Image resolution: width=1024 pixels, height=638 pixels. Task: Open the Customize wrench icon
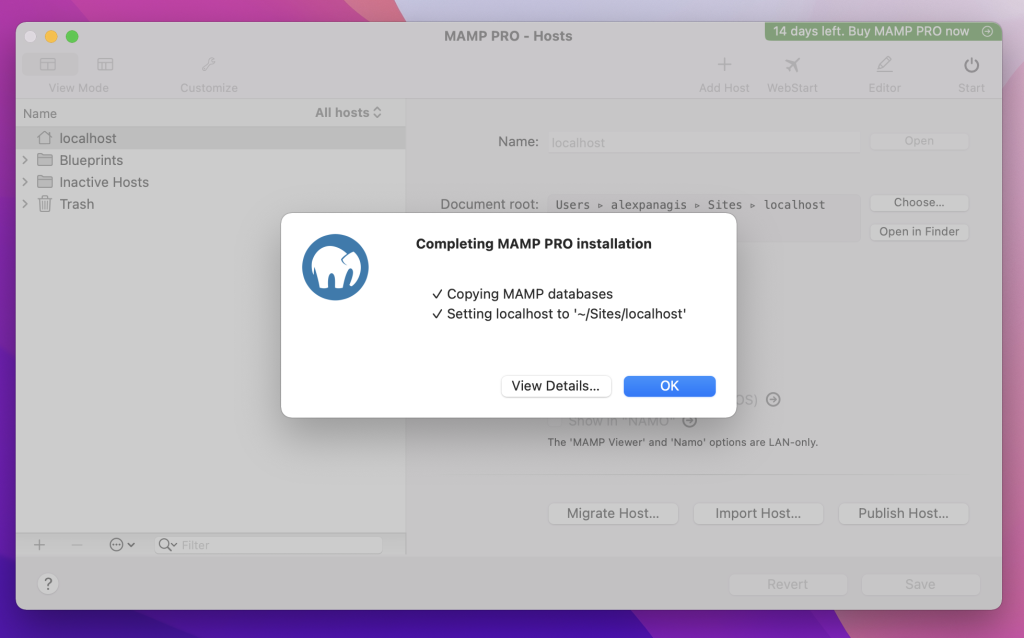tap(209, 64)
